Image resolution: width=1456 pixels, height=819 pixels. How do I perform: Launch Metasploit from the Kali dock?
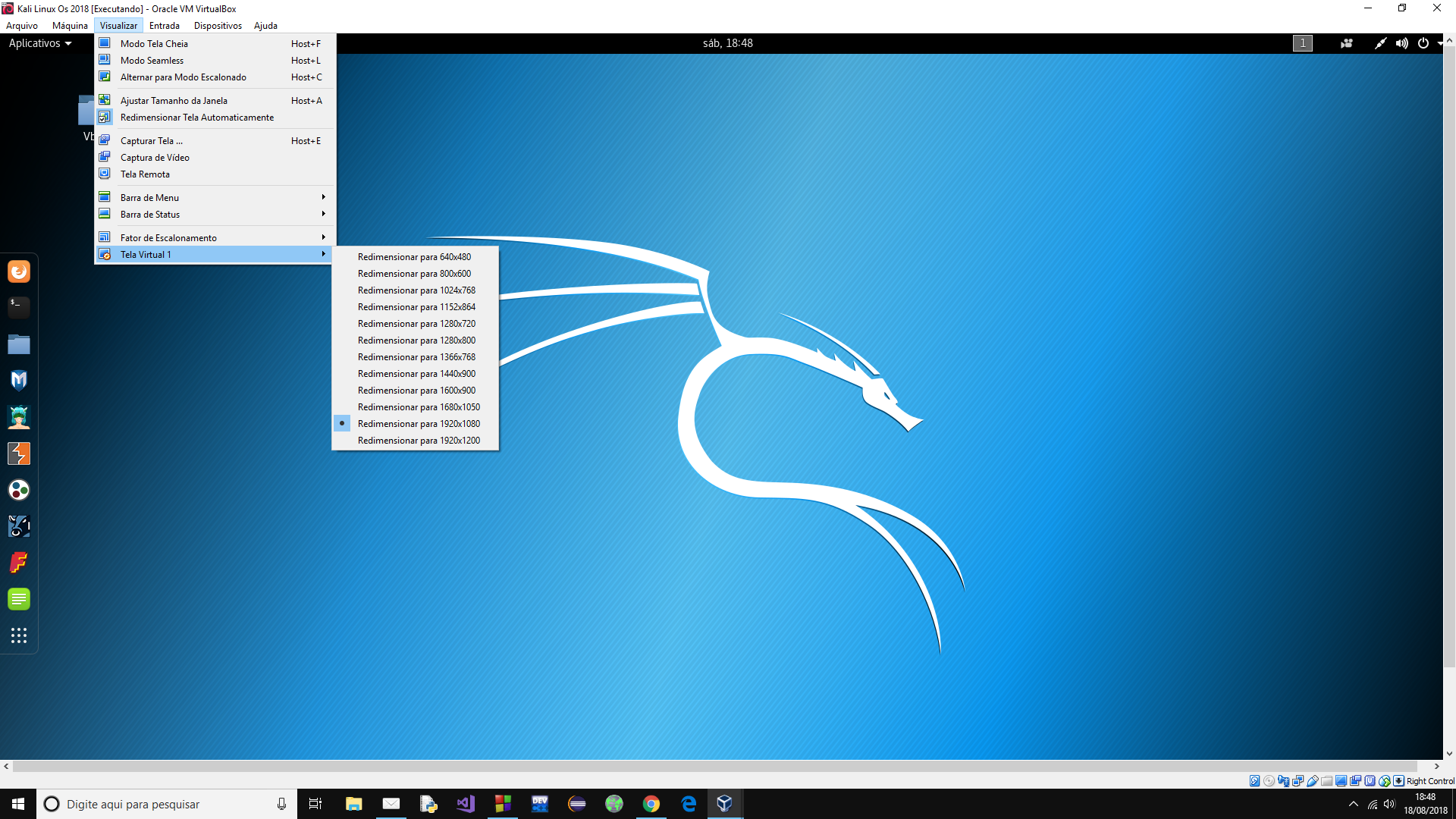[x=19, y=380]
